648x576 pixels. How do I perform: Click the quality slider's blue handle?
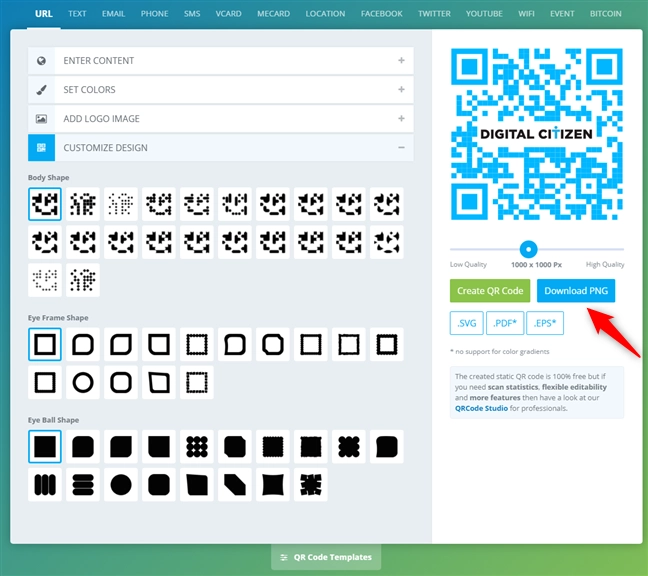(x=528, y=249)
